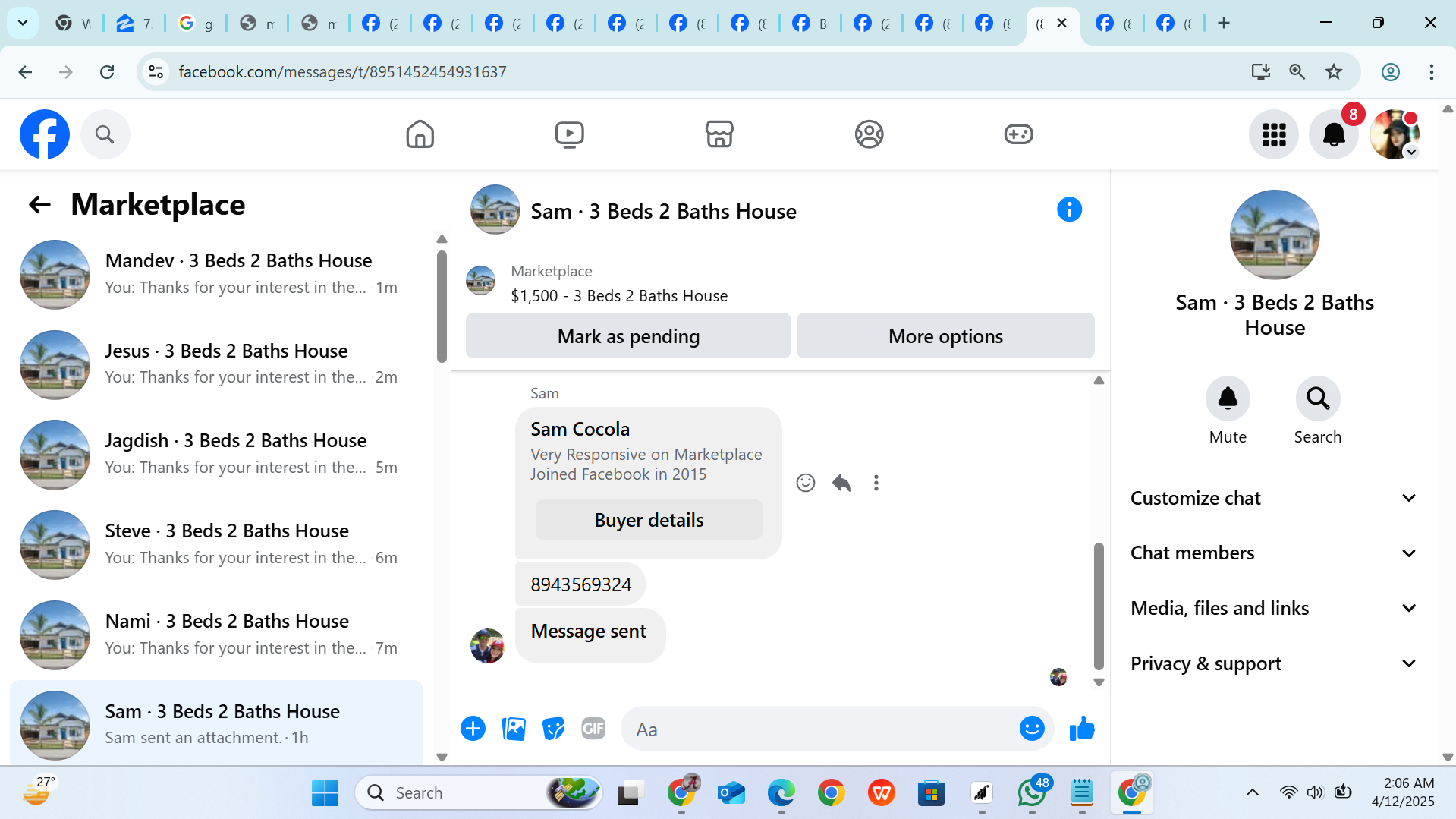Viewport: 1456px width, 819px height.
Task: Go to Facebook Home feed icon
Action: coord(420,134)
